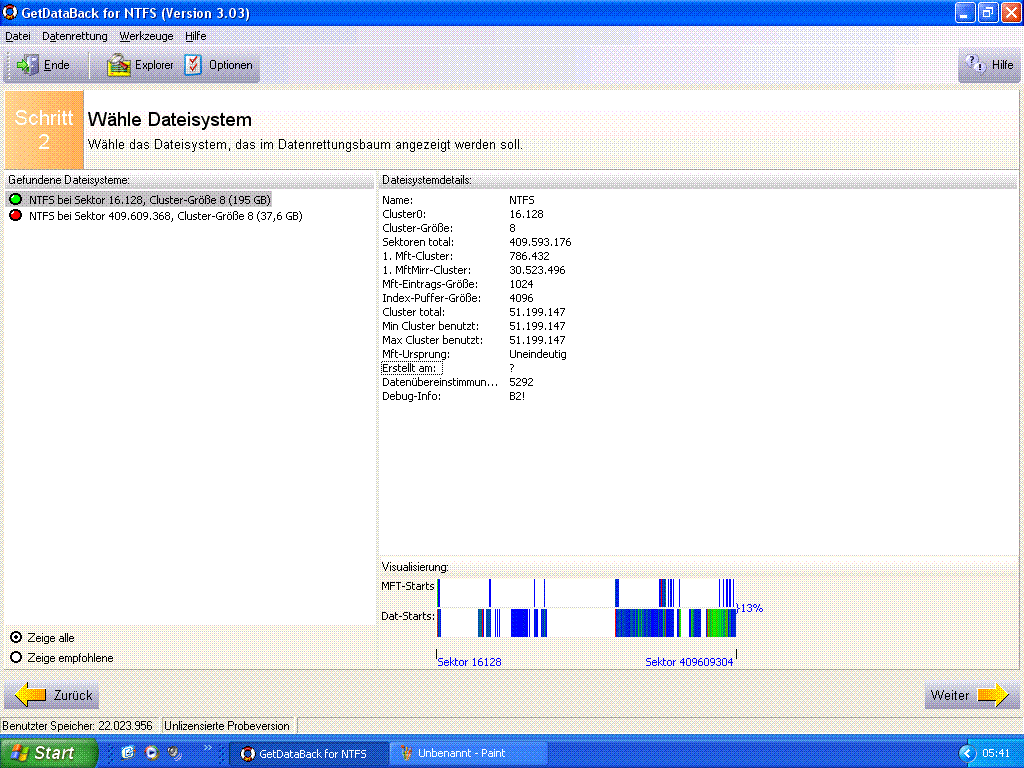Click the 13% marker in visualization
Viewport: 1024px width, 768px height.
(750, 608)
